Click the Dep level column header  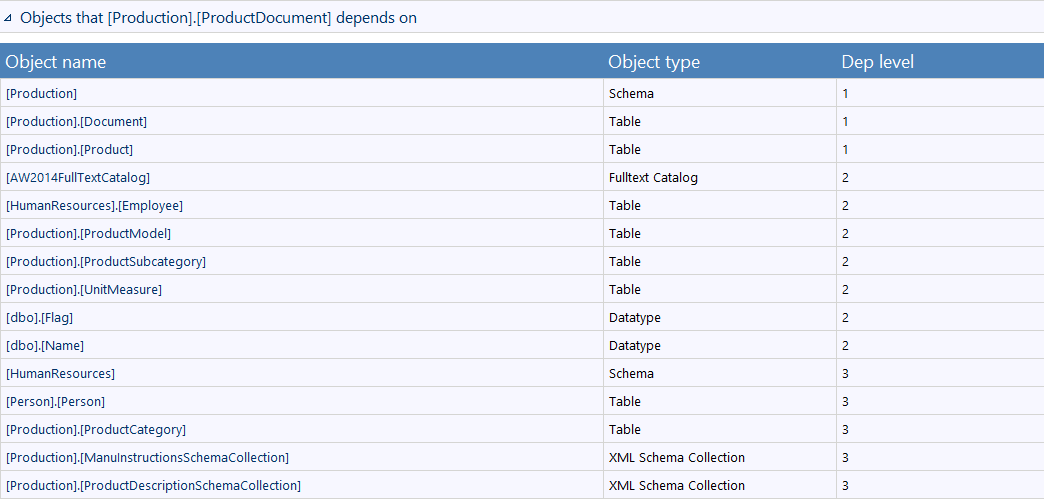click(877, 62)
